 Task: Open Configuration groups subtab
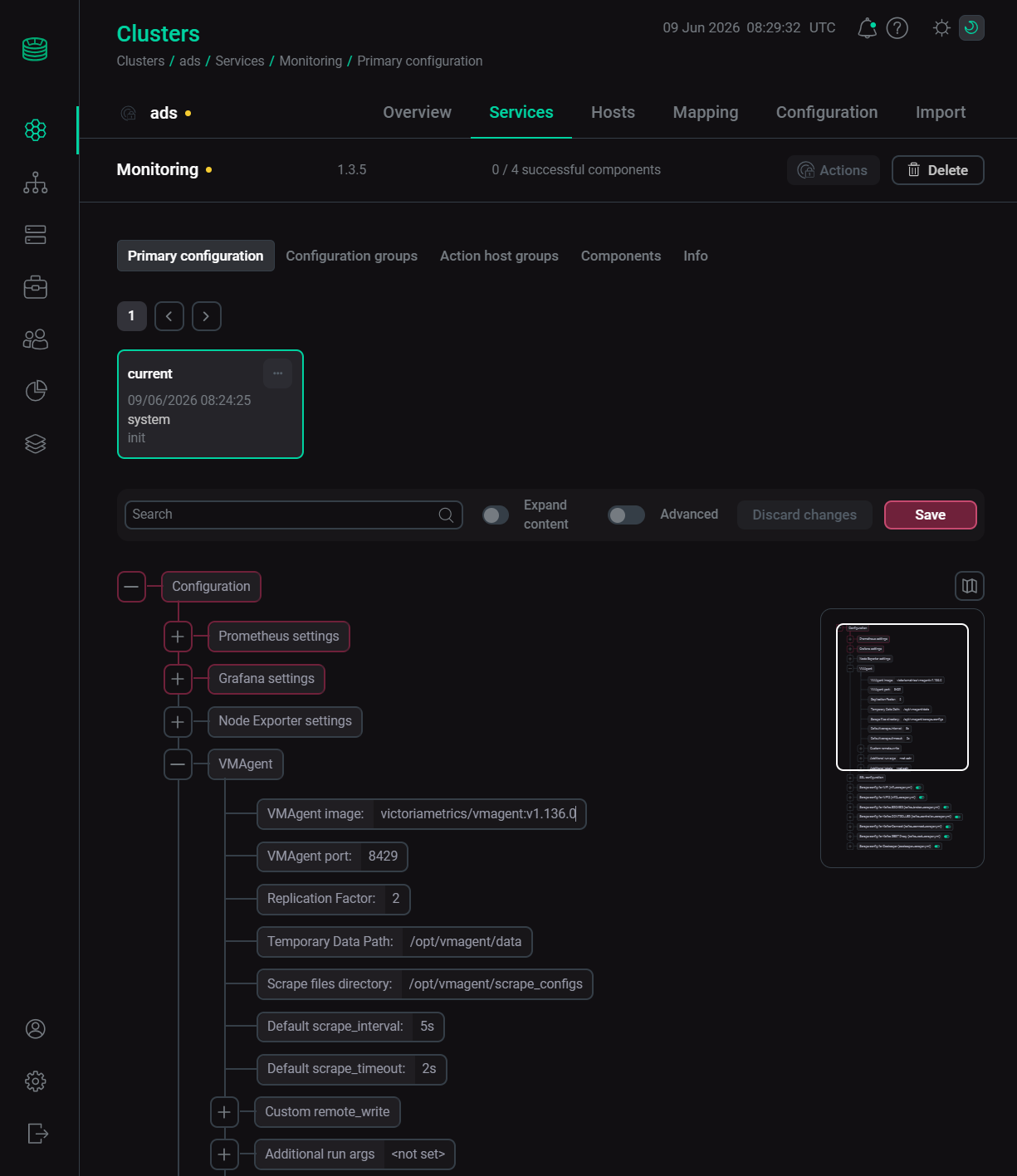click(x=352, y=256)
